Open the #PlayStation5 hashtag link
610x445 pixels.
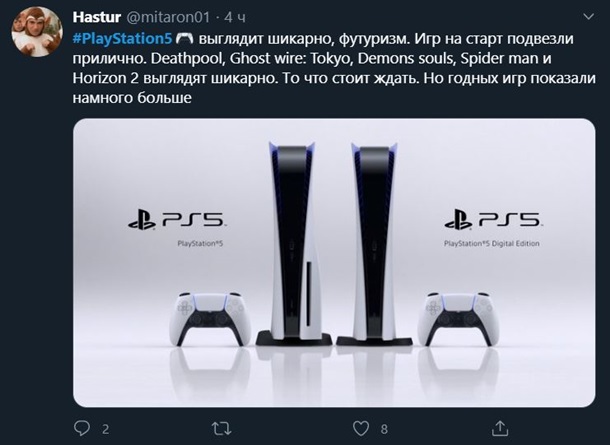(123, 39)
